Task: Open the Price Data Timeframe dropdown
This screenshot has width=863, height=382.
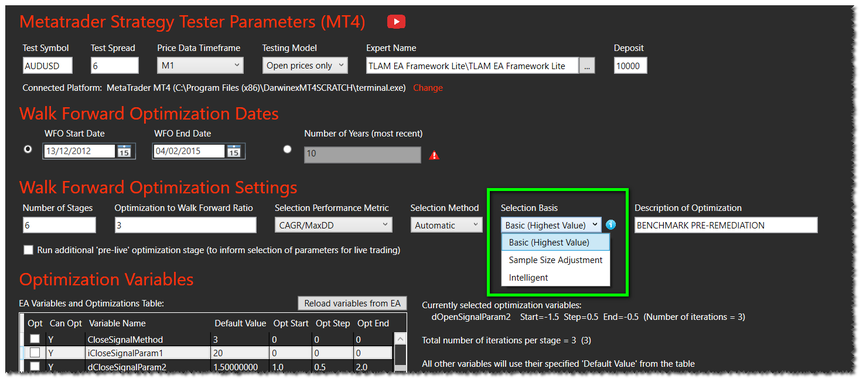Action: click(200, 66)
